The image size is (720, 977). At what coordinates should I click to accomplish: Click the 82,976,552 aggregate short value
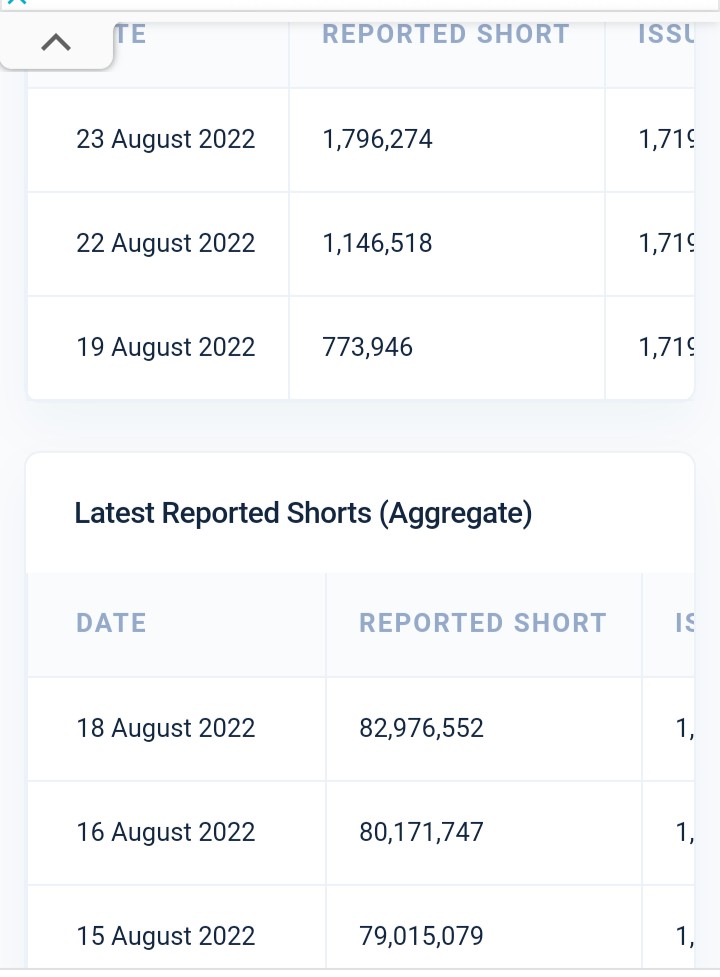(422, 728)
